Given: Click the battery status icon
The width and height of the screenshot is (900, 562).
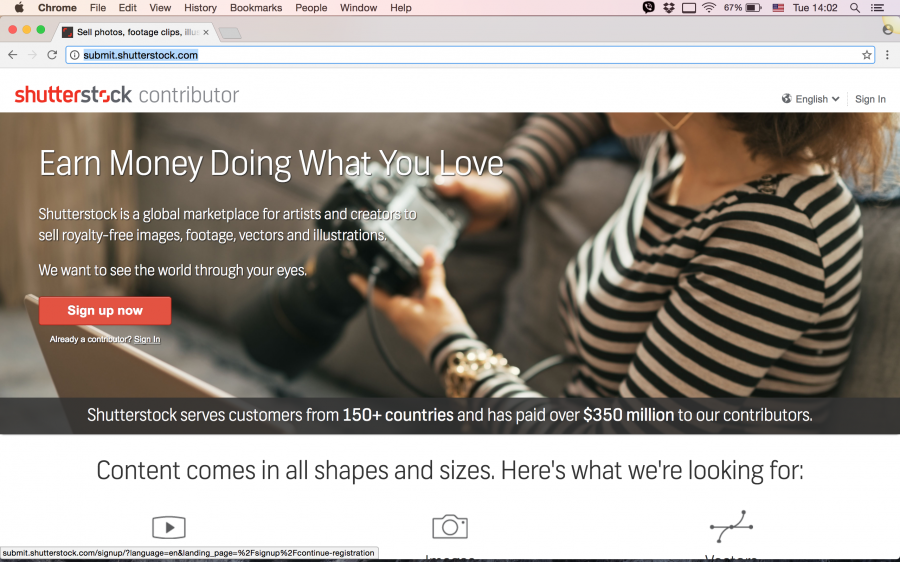Looking at the screenshot, I should [754, 7].
